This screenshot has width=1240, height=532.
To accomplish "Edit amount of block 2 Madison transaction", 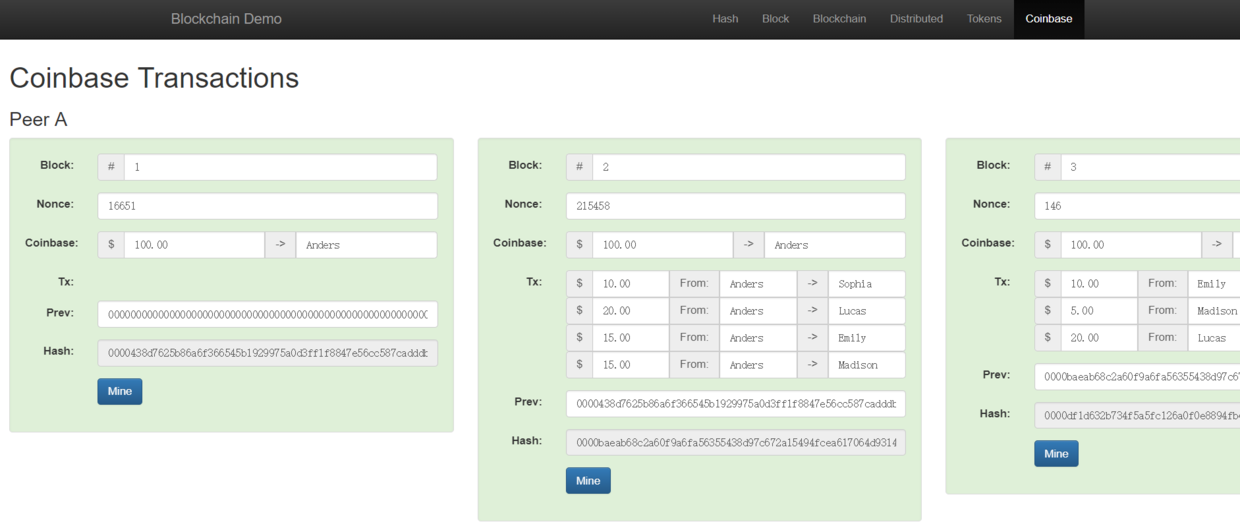I will (x=630, y=365).
